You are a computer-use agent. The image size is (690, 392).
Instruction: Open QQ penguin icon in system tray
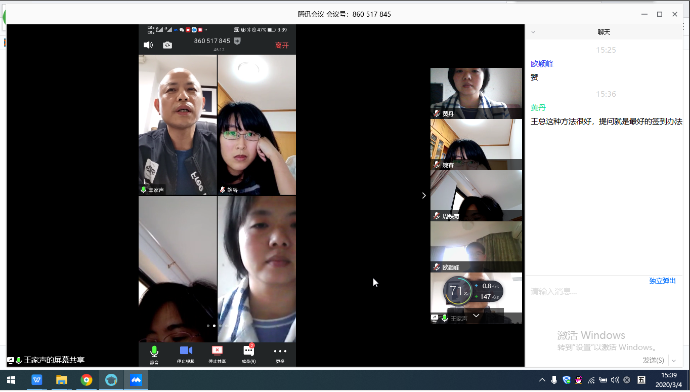(x=579, y=380)
